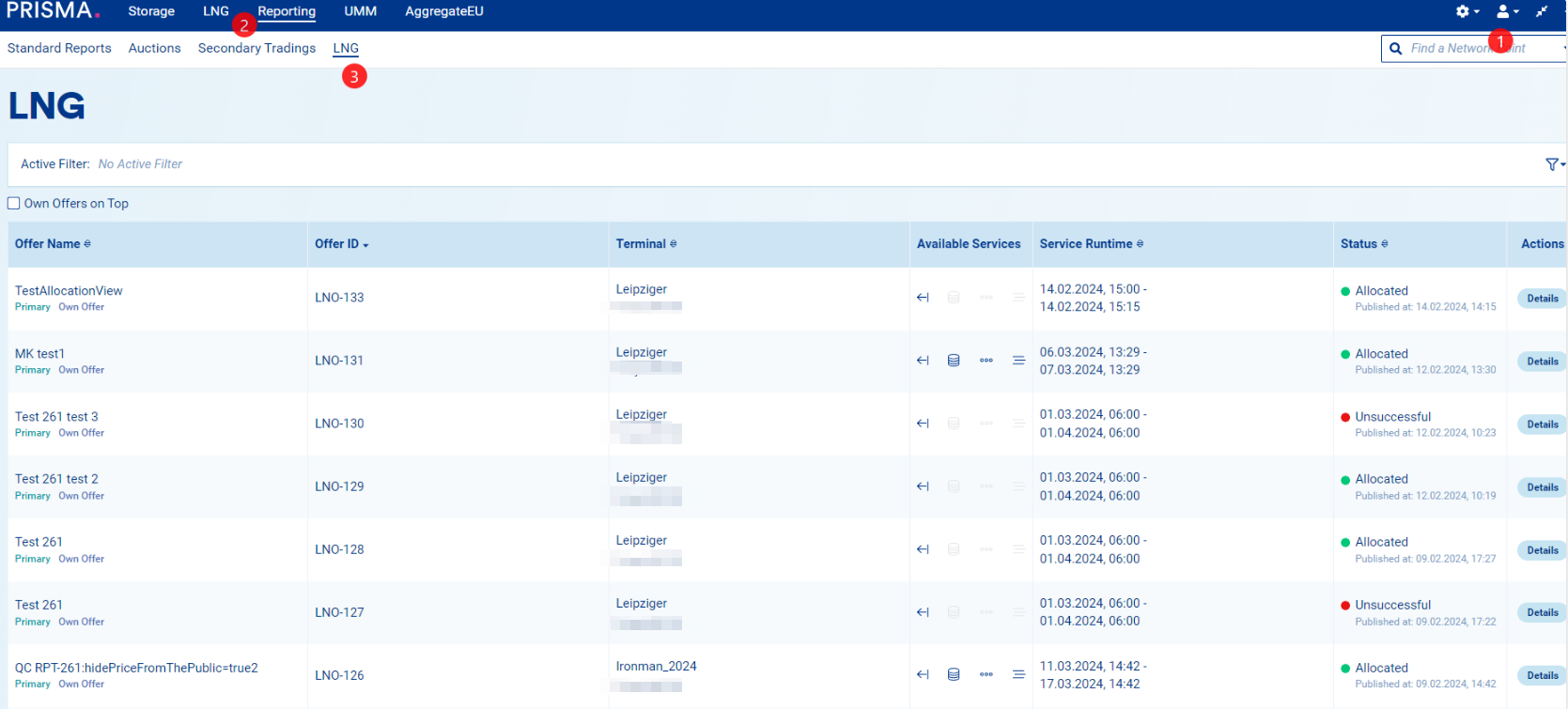Open Details for offer LNO-130
The height and width of the screenshot is (709, 1568).
1542,424
